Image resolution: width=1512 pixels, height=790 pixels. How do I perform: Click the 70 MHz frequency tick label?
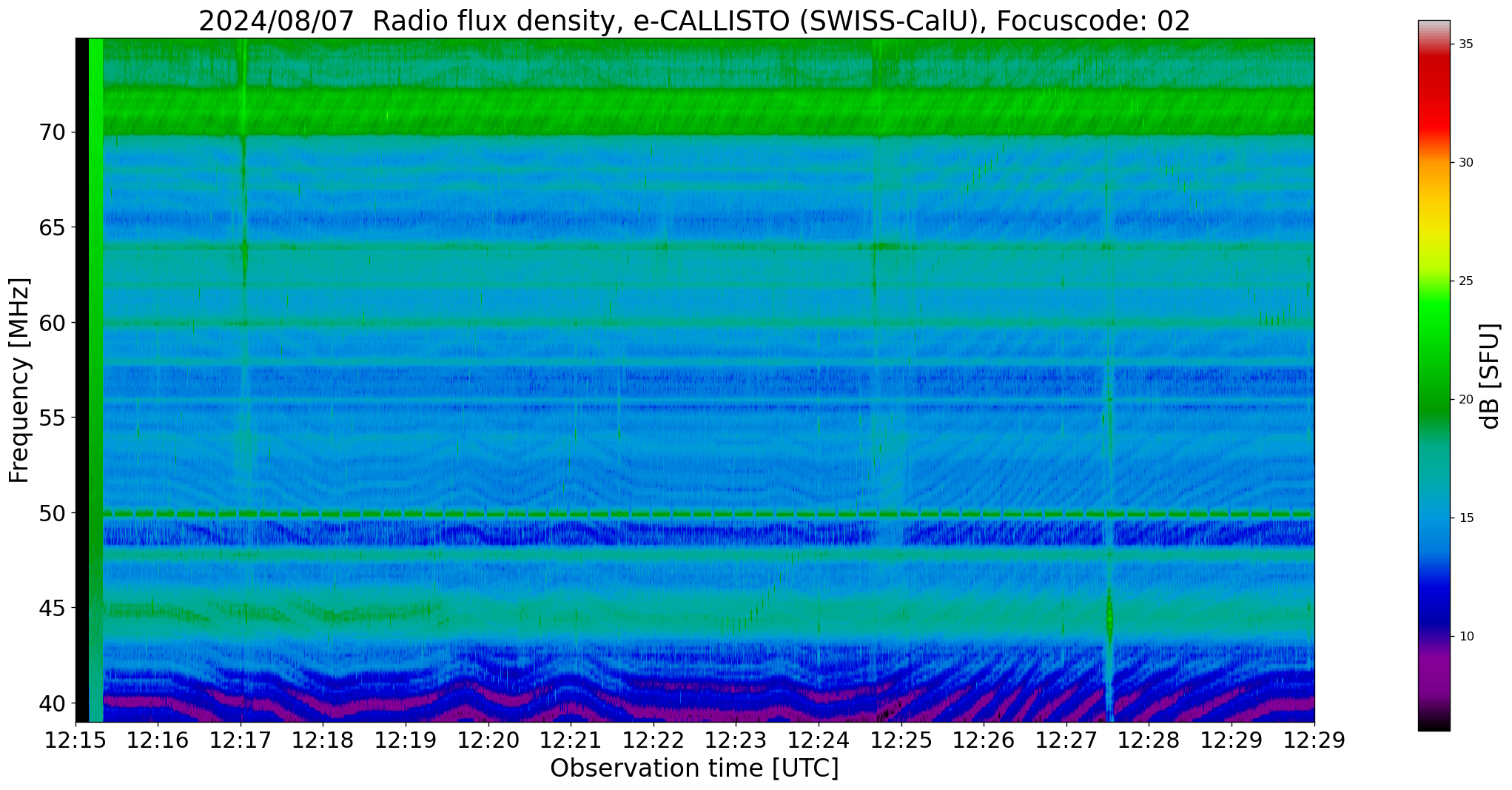[x=52, y=133]
